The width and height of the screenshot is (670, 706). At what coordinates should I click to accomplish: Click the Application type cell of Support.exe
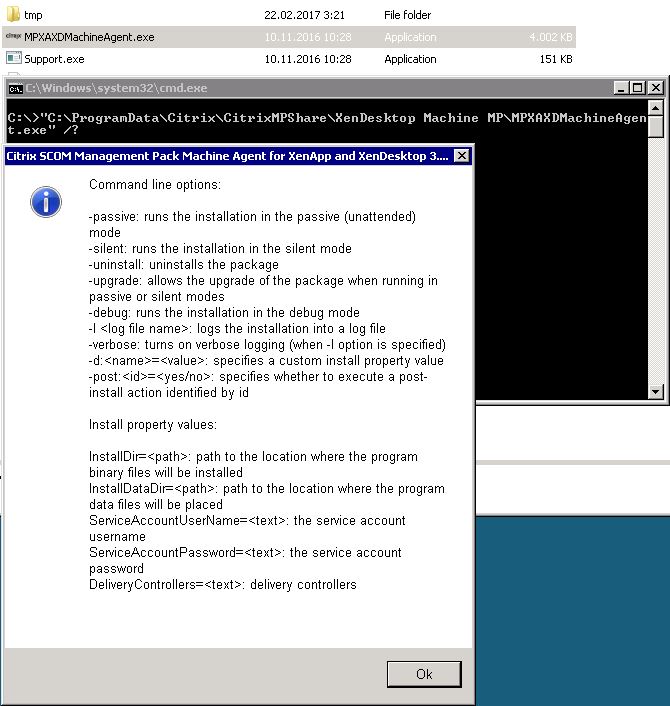410,59
